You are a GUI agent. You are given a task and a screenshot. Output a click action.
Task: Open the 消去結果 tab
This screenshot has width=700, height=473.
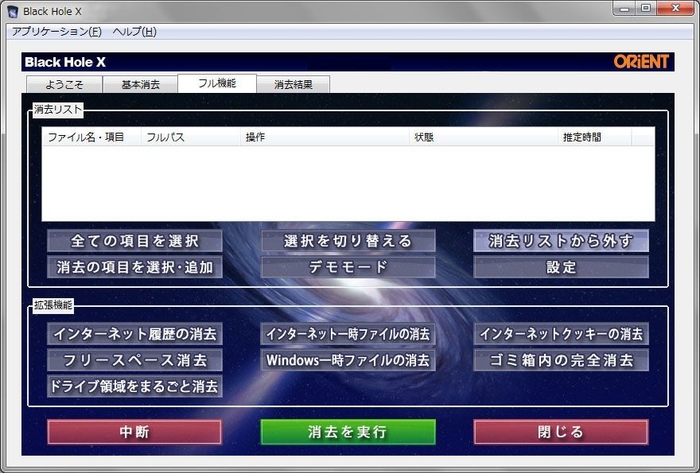(293, 84)
